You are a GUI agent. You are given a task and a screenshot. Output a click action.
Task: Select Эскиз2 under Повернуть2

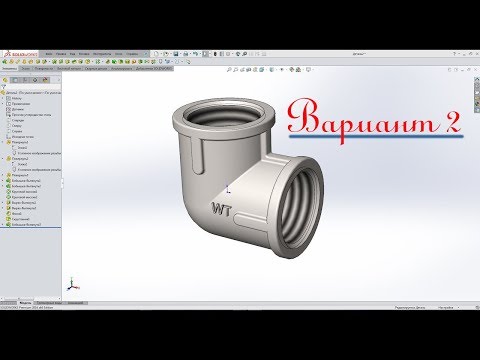(22, 164)
